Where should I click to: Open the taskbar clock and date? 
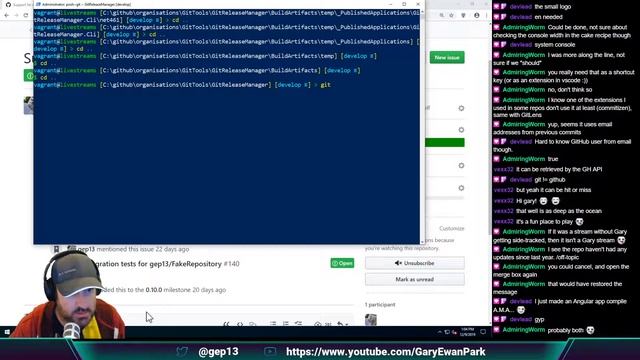click(x=467, y=332)
